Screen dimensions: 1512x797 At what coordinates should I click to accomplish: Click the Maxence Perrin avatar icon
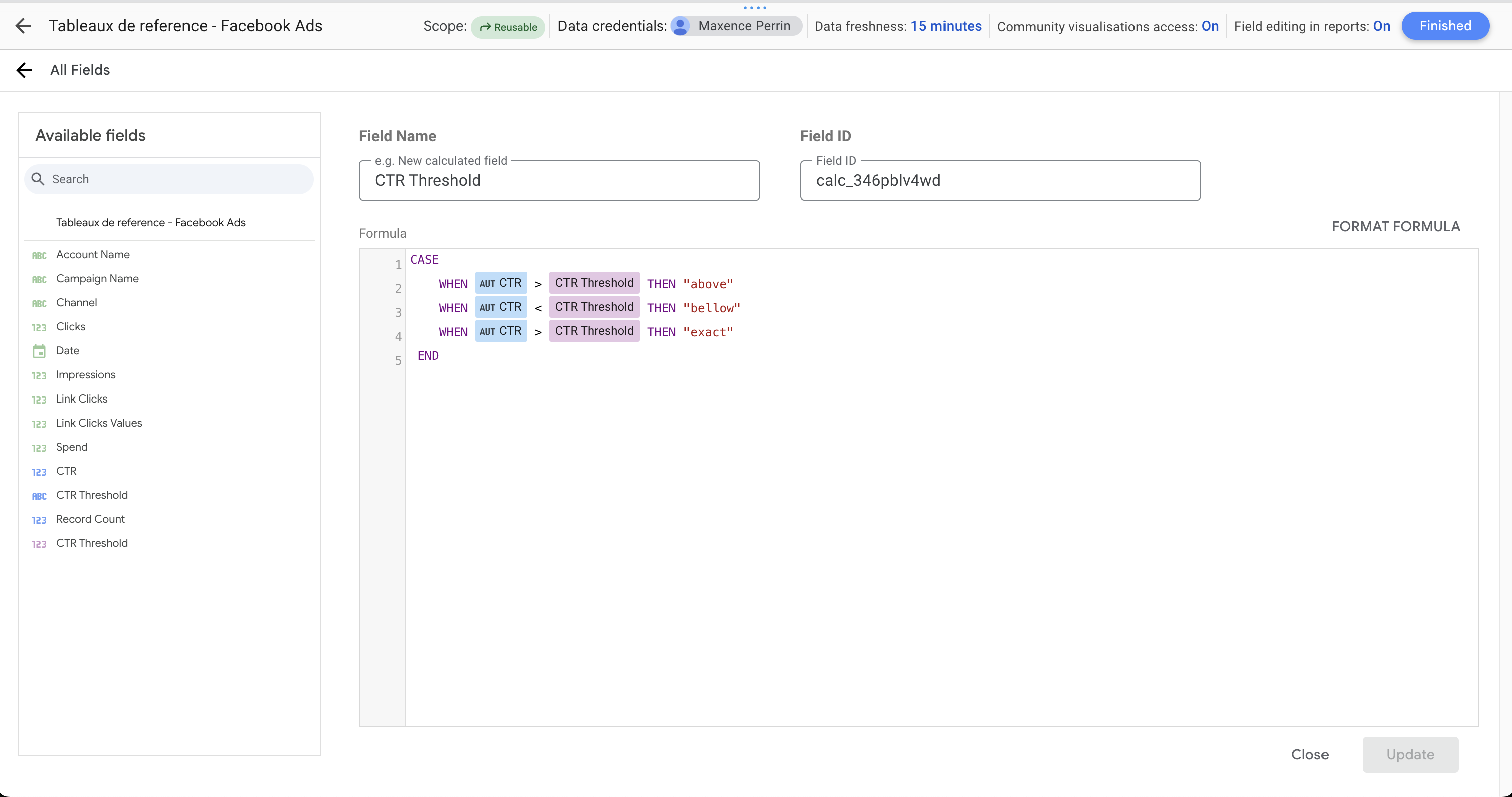[x=680, y=25]
